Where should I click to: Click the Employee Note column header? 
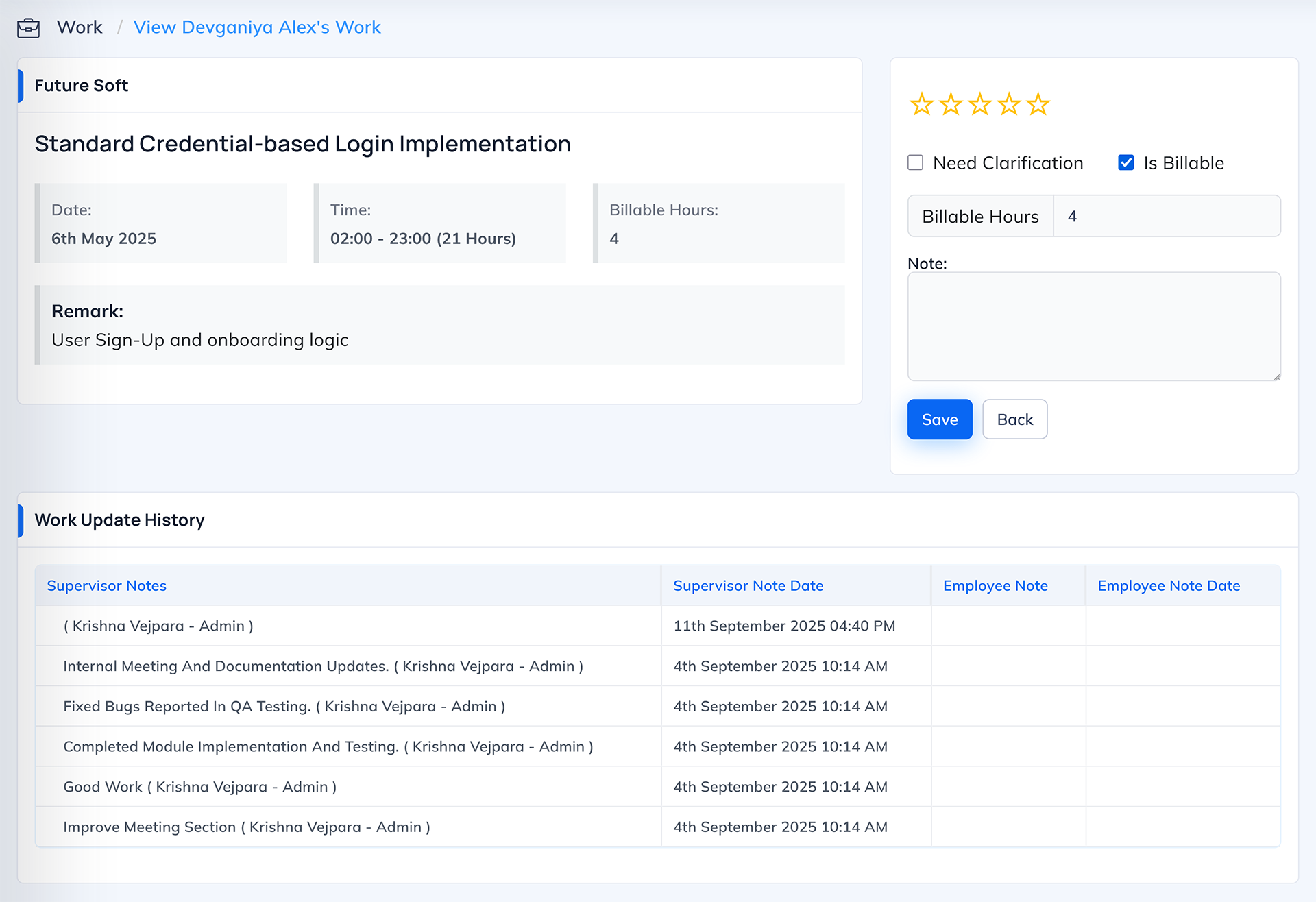[995, 586]
